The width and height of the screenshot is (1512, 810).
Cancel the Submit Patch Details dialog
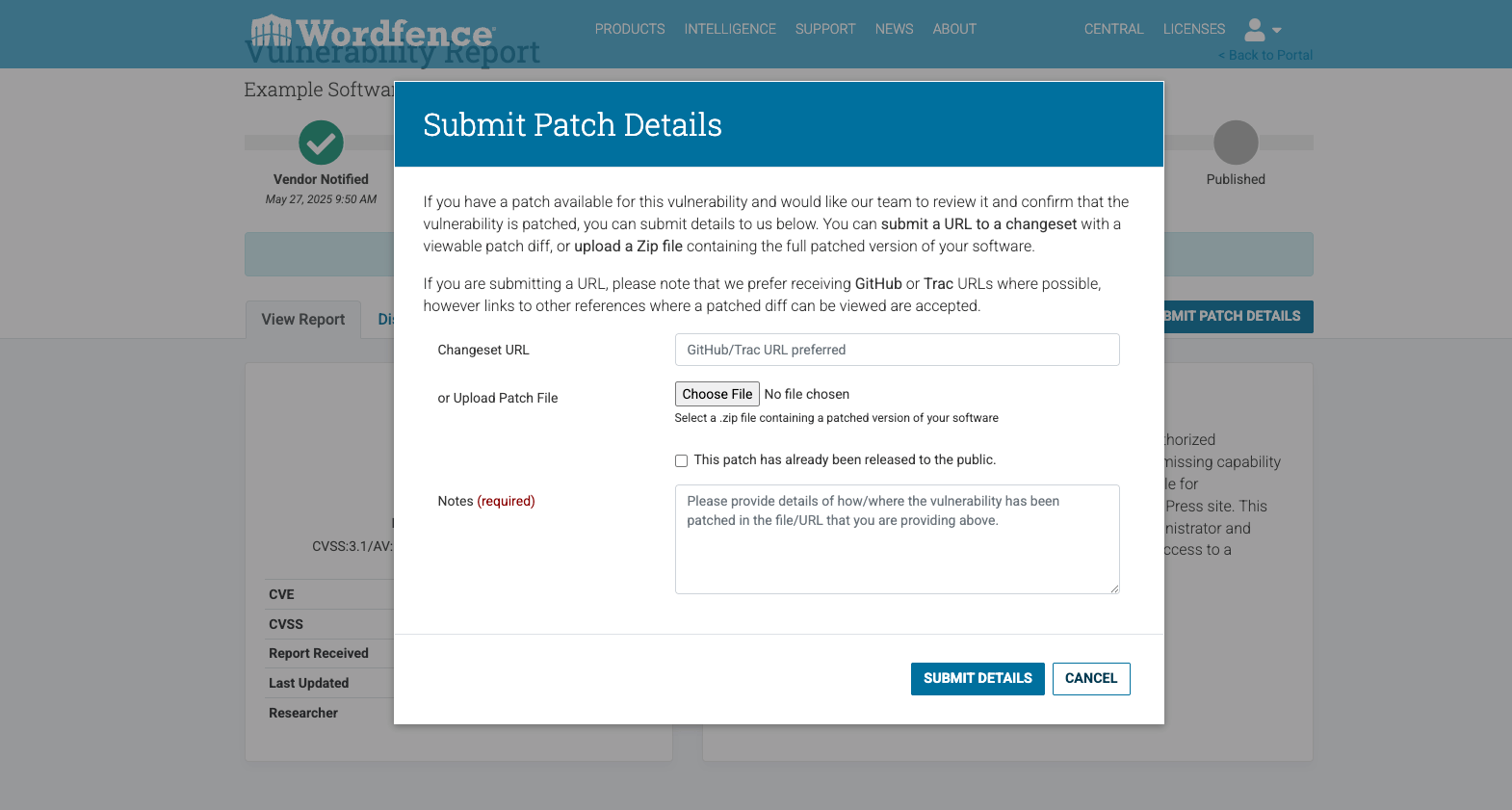click(x=1090, y=678)
